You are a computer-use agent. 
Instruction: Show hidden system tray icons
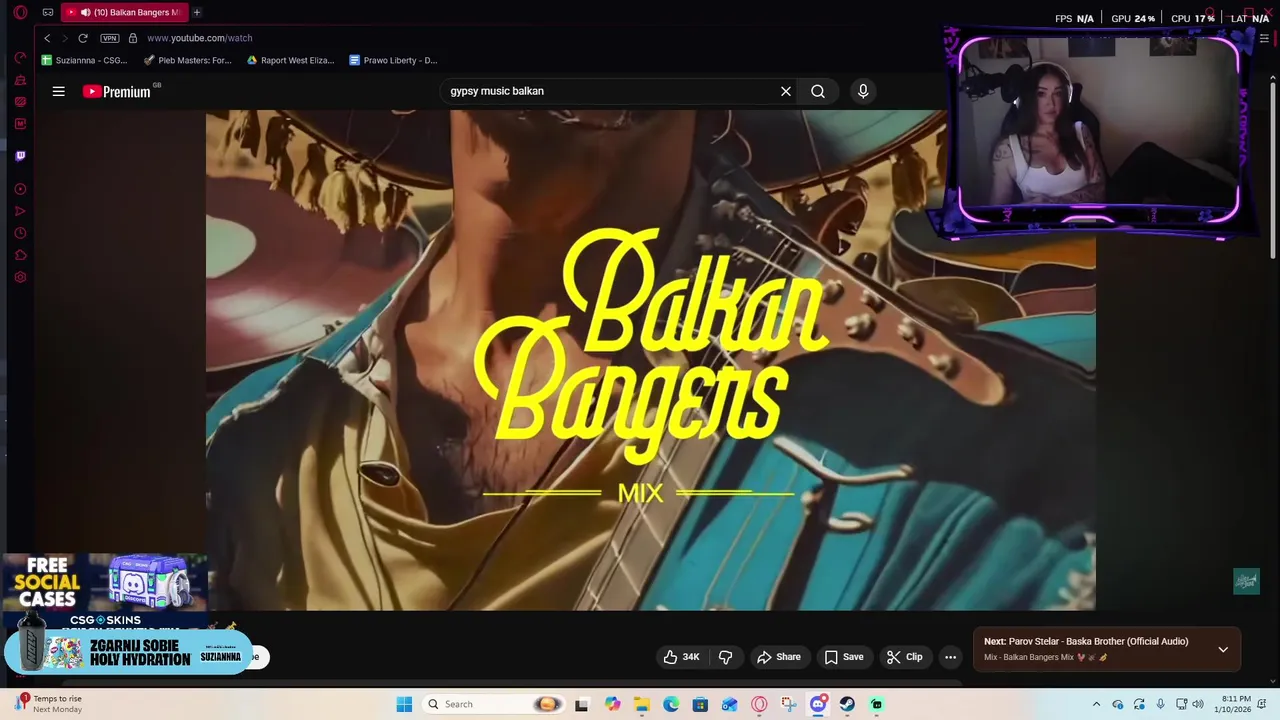pyautogui.click(x=1096, y=704)
